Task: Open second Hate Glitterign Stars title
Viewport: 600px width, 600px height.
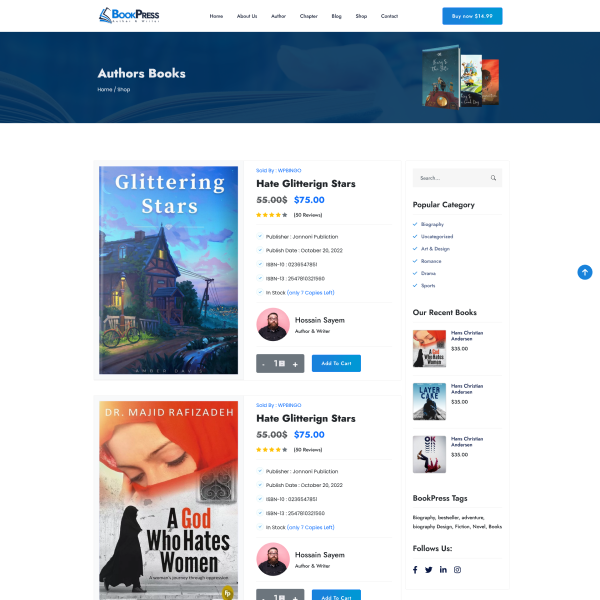Action: pyautogui.click(x=306, y=419)
